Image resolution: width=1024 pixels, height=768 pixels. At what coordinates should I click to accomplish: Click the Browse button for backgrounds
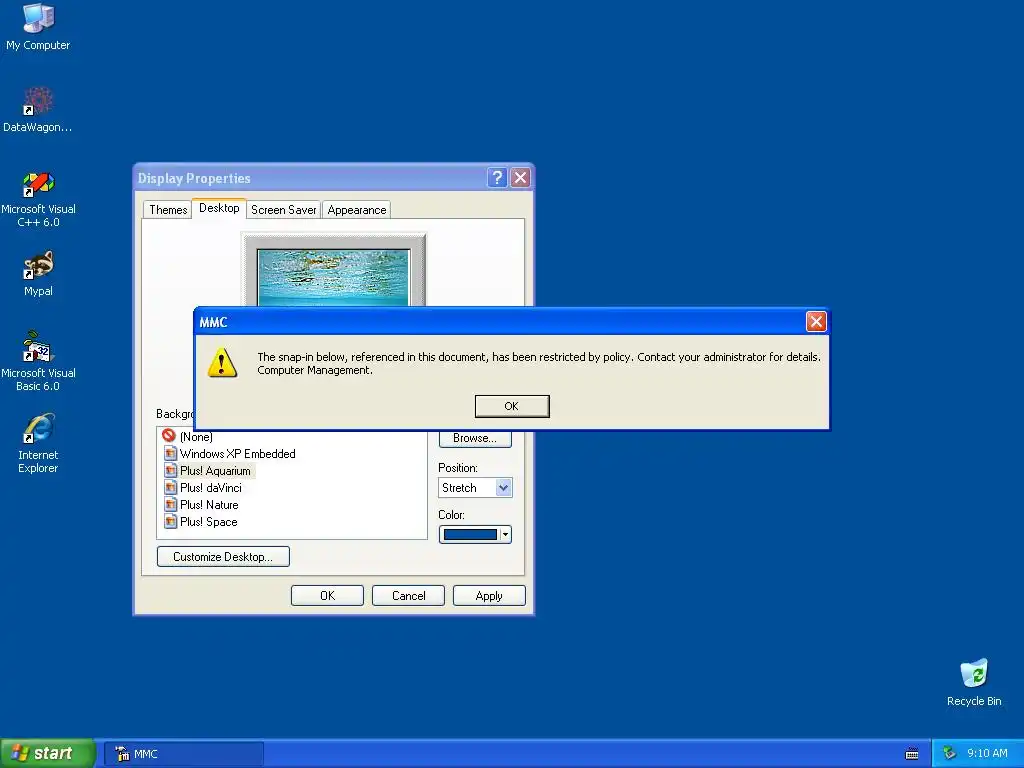[475, 438]
